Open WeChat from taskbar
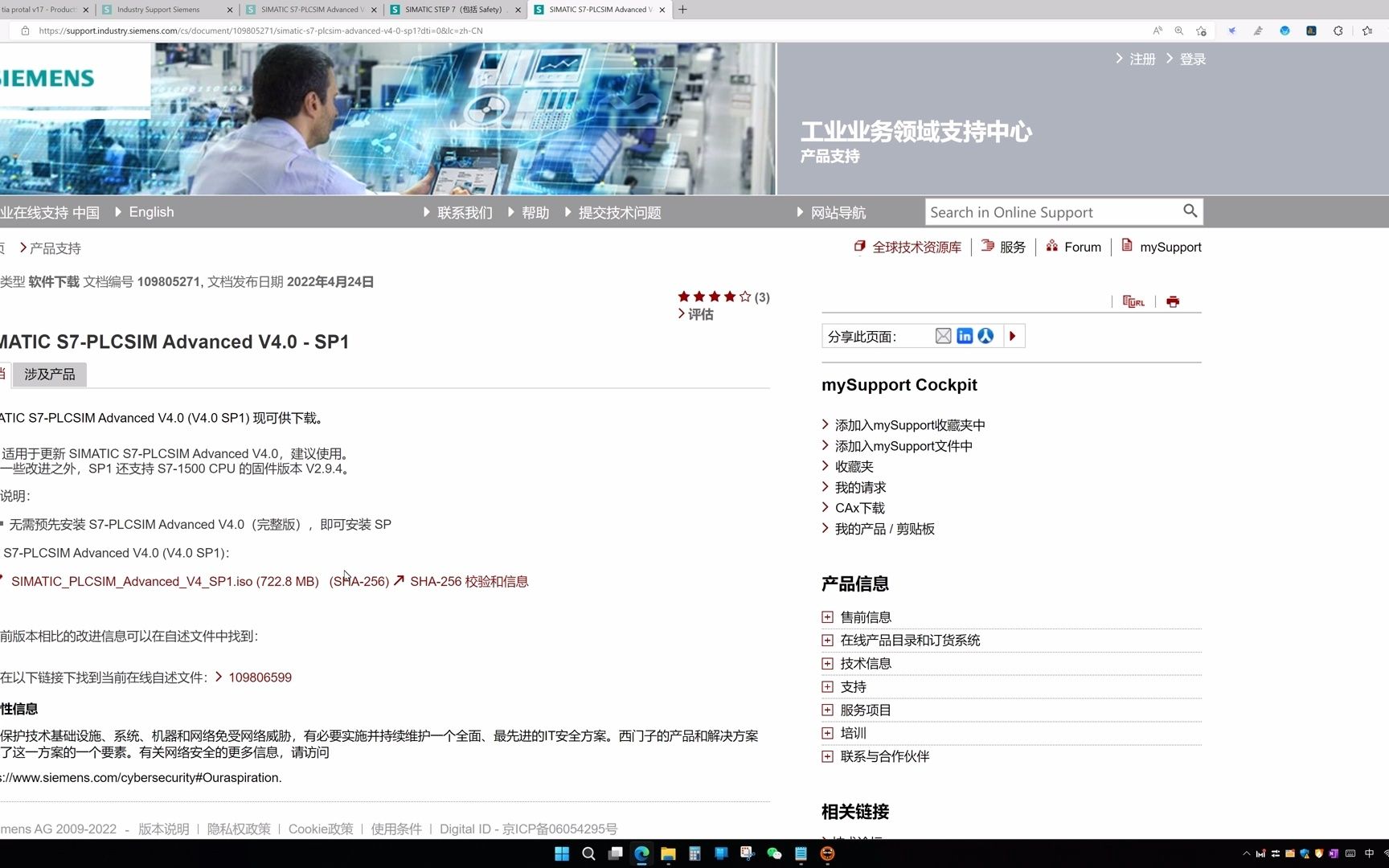Viewport: 1389px width, 868px height. coord(774,854)
